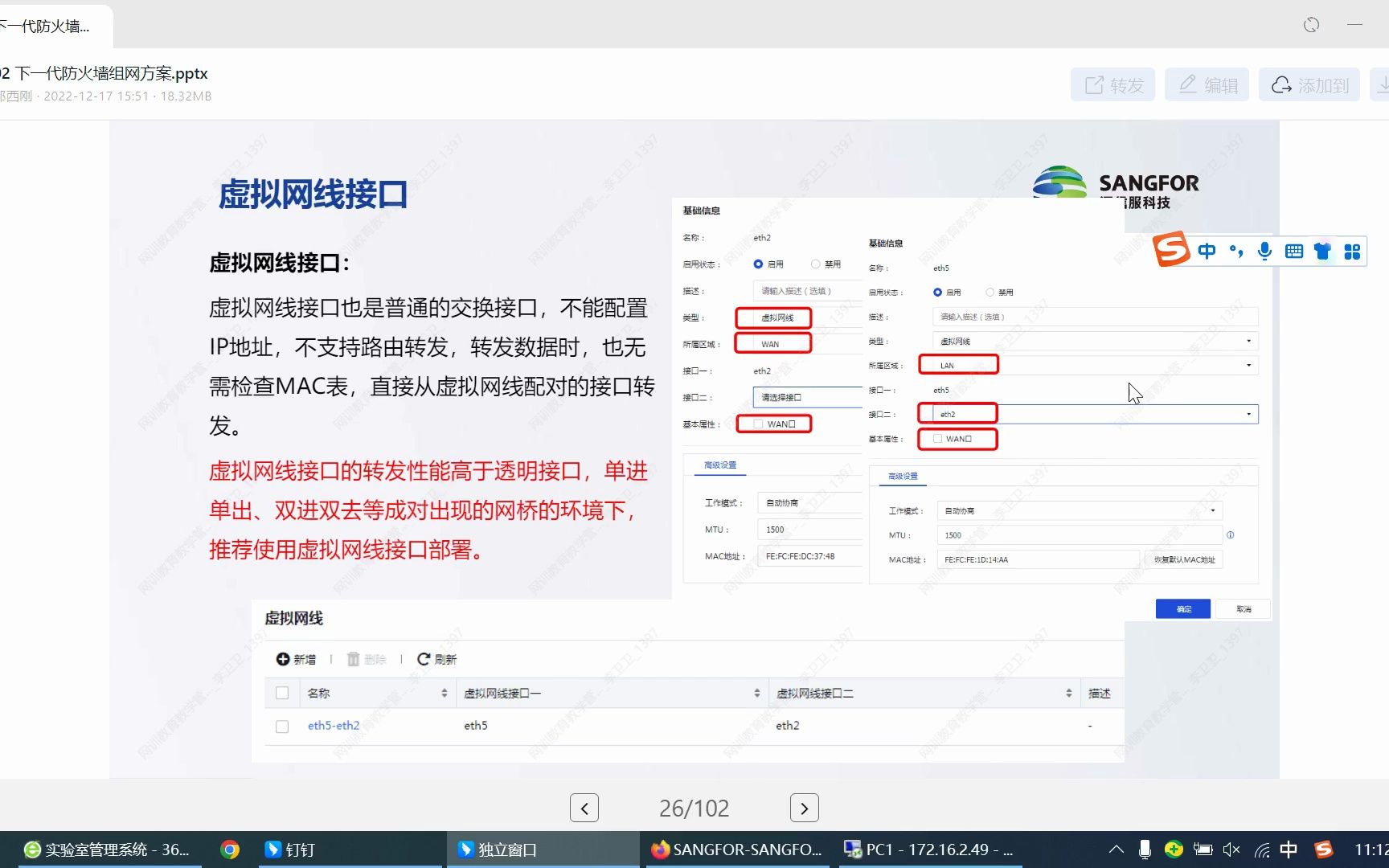This screenshot has width=1389, height=868.
Task: Check the WAN口 checkbox in eth2 dialog
Action: click(758, 424)
